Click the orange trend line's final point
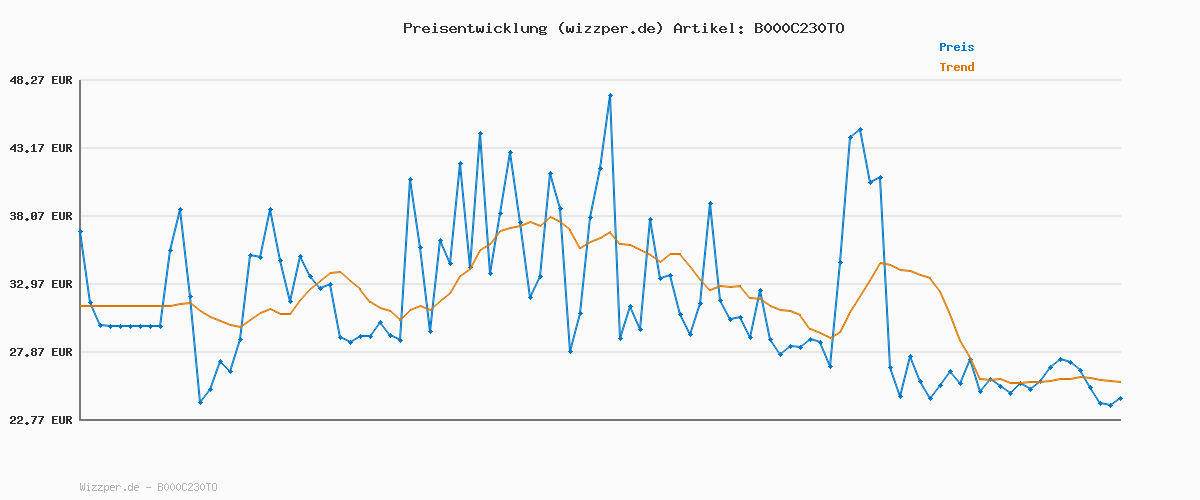 [x=1120, y=382]
